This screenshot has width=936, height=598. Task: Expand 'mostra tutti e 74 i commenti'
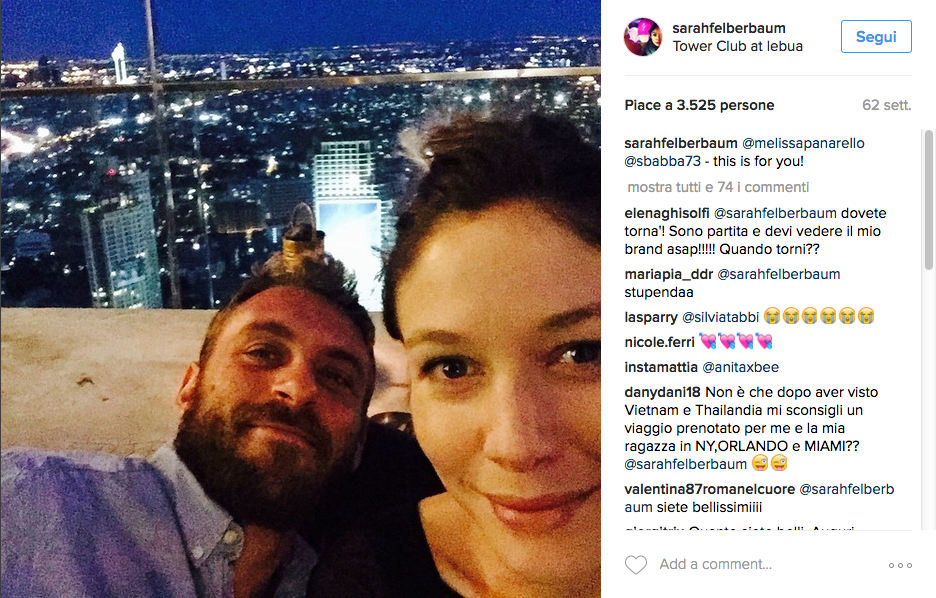[x=718, y=187]
